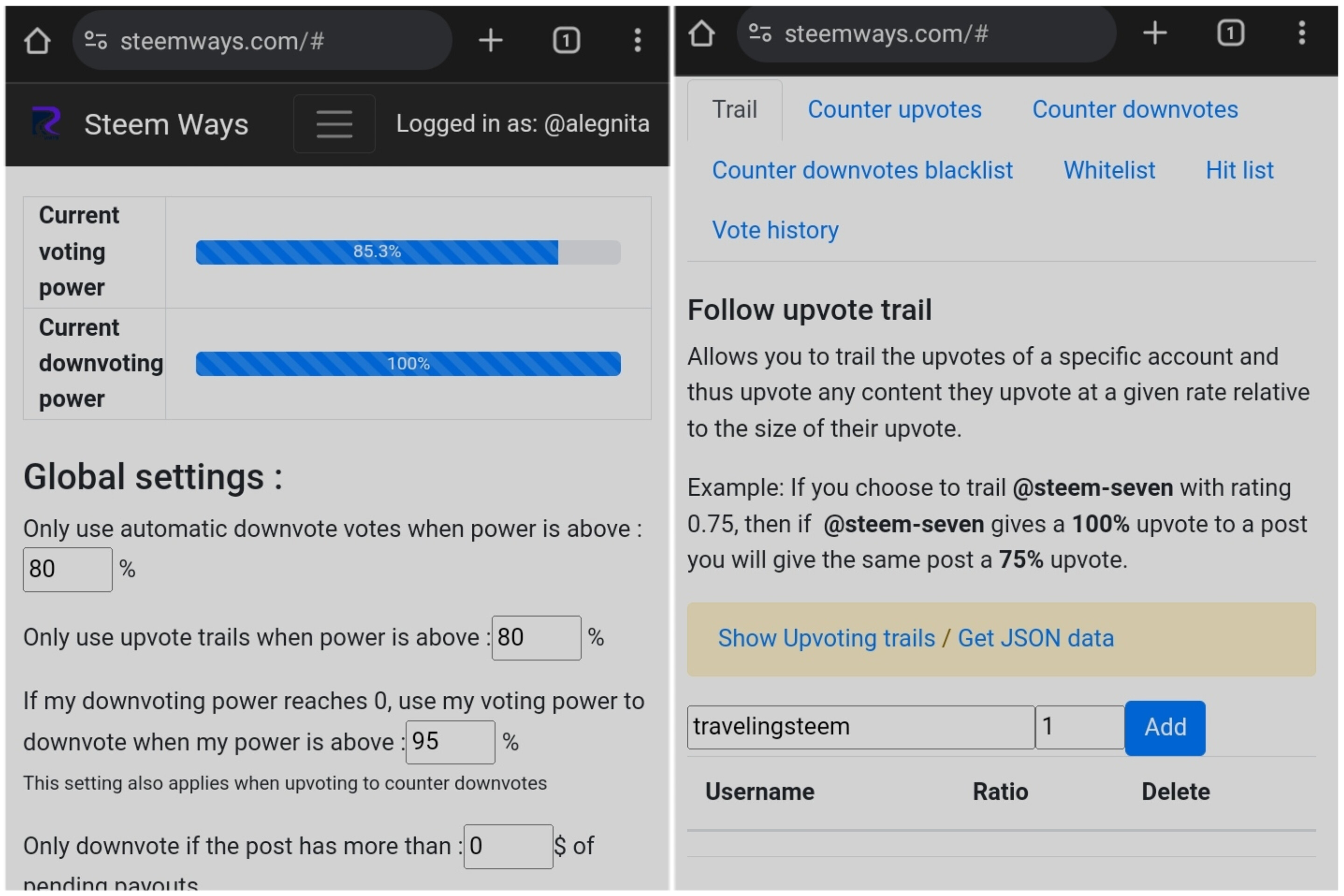Click the 100% downvoting power bar

pyautogui.click(x=408, y=364)
